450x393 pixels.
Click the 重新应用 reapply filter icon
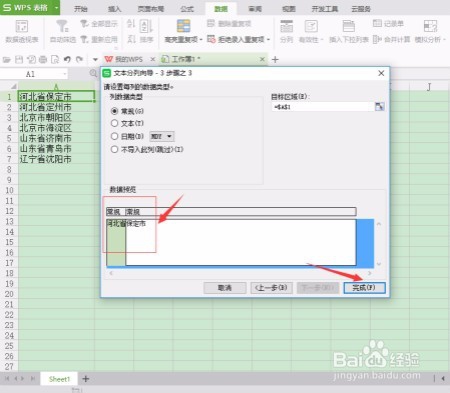tap(84, 39)
